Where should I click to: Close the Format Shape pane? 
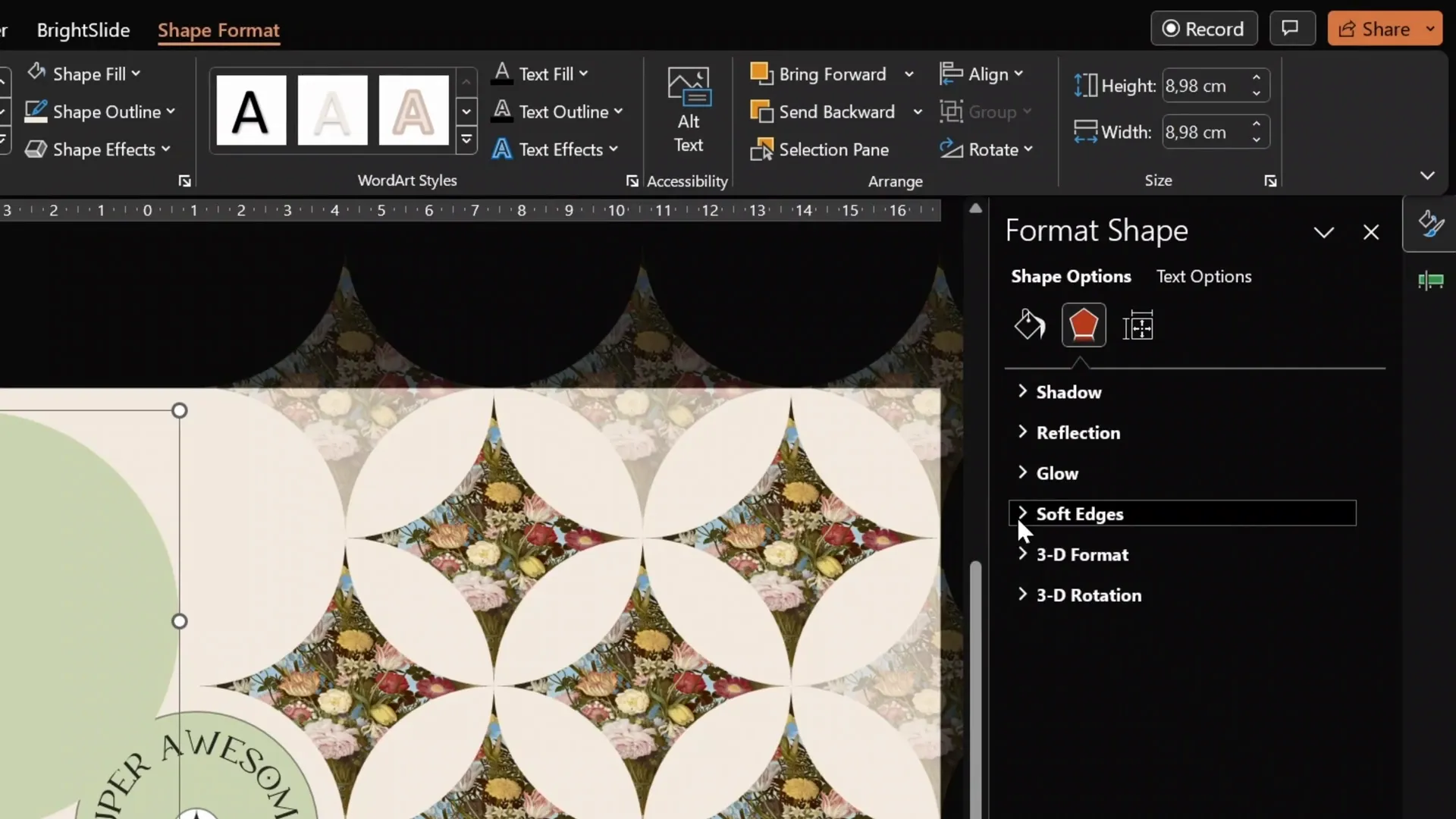[x=1371, y=232]
